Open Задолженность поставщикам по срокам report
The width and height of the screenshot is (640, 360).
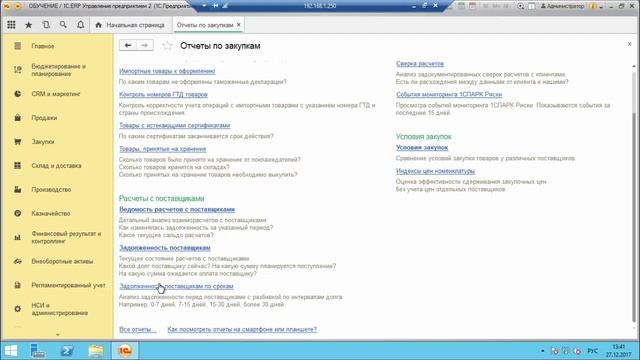pos(176,286)
